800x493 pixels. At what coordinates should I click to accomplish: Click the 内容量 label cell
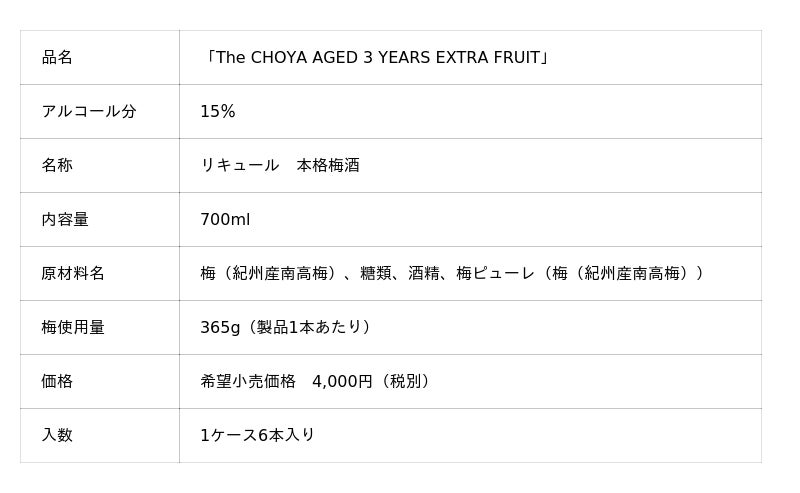click(65, 220)
